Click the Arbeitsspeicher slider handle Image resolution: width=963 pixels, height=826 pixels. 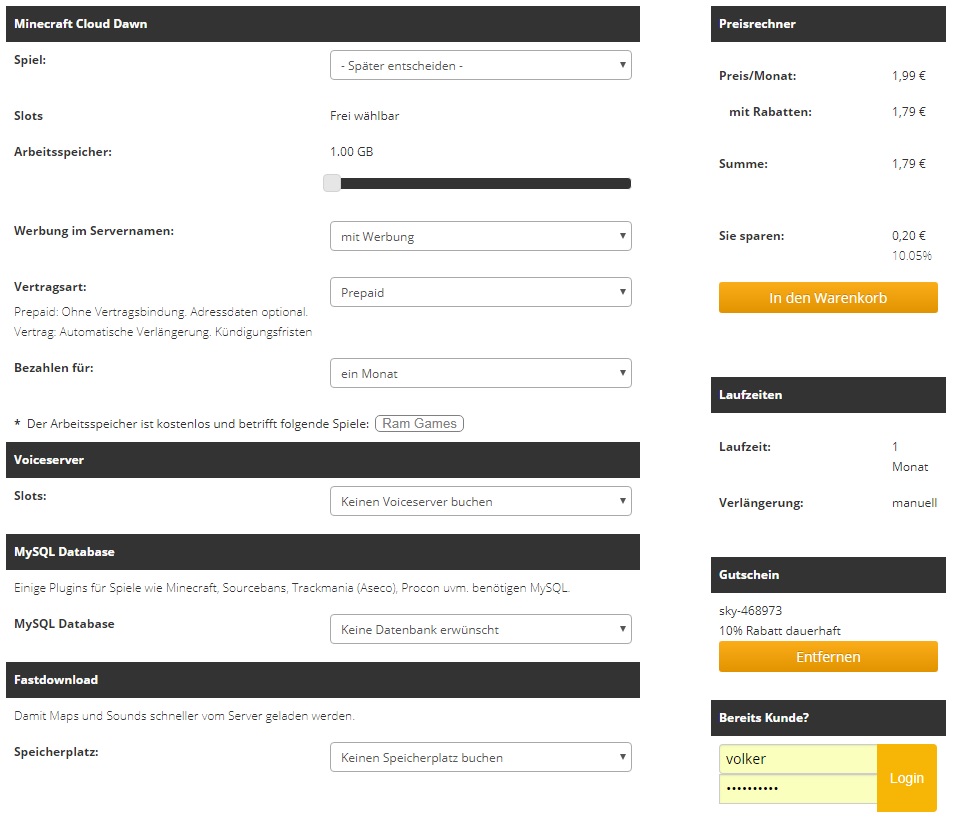[x=332, y=183]
